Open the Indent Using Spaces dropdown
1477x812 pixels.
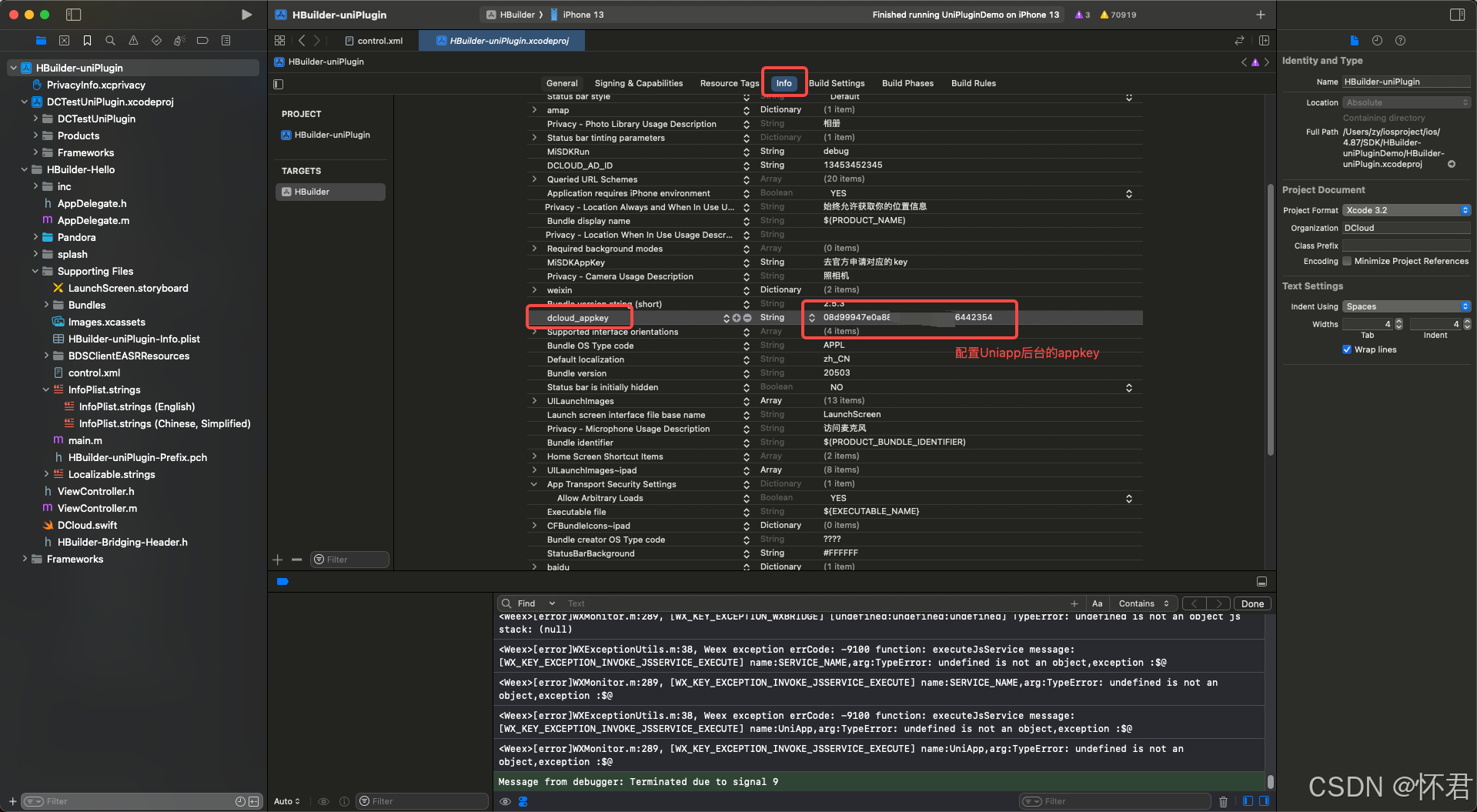1406,306
